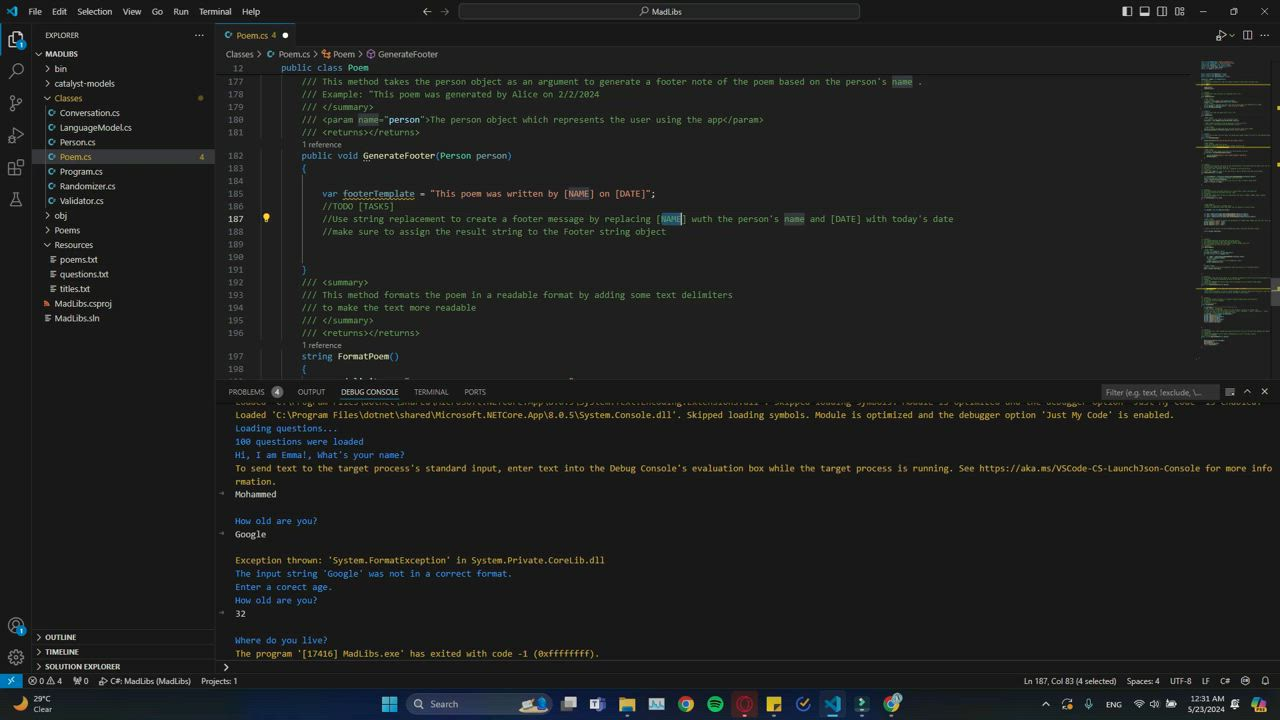
Task: Maximize the panel size with chevron
Action: click(x=1247, y=392)
